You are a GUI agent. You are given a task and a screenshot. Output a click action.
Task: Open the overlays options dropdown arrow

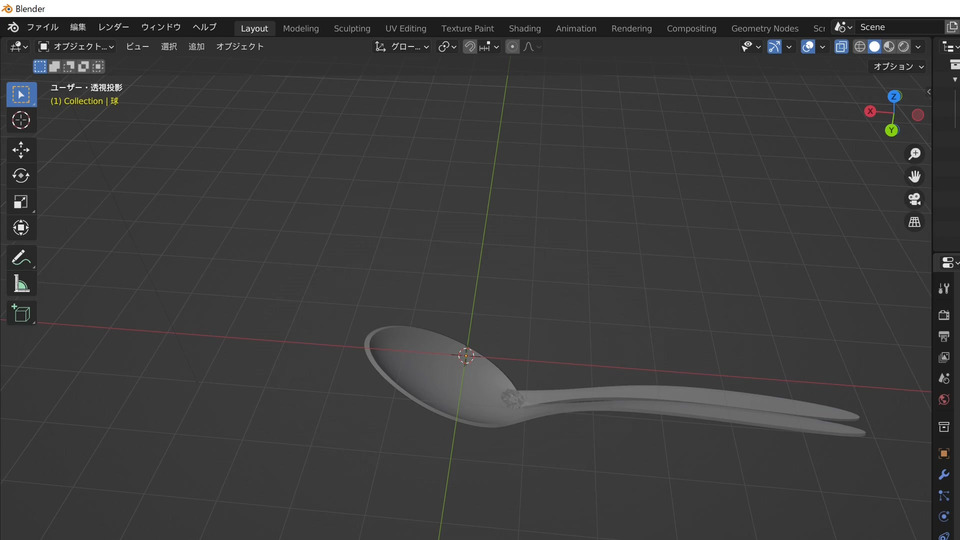pos(822,47)
